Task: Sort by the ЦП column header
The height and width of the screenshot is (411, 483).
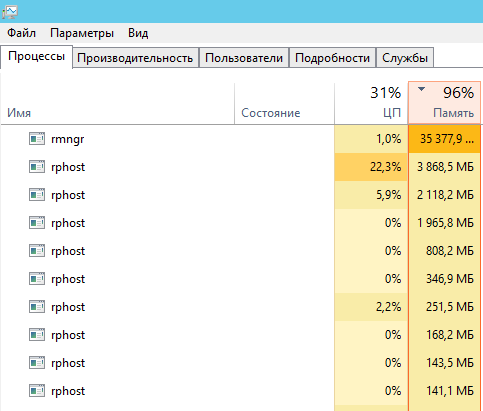Action: tap(371, 103)
